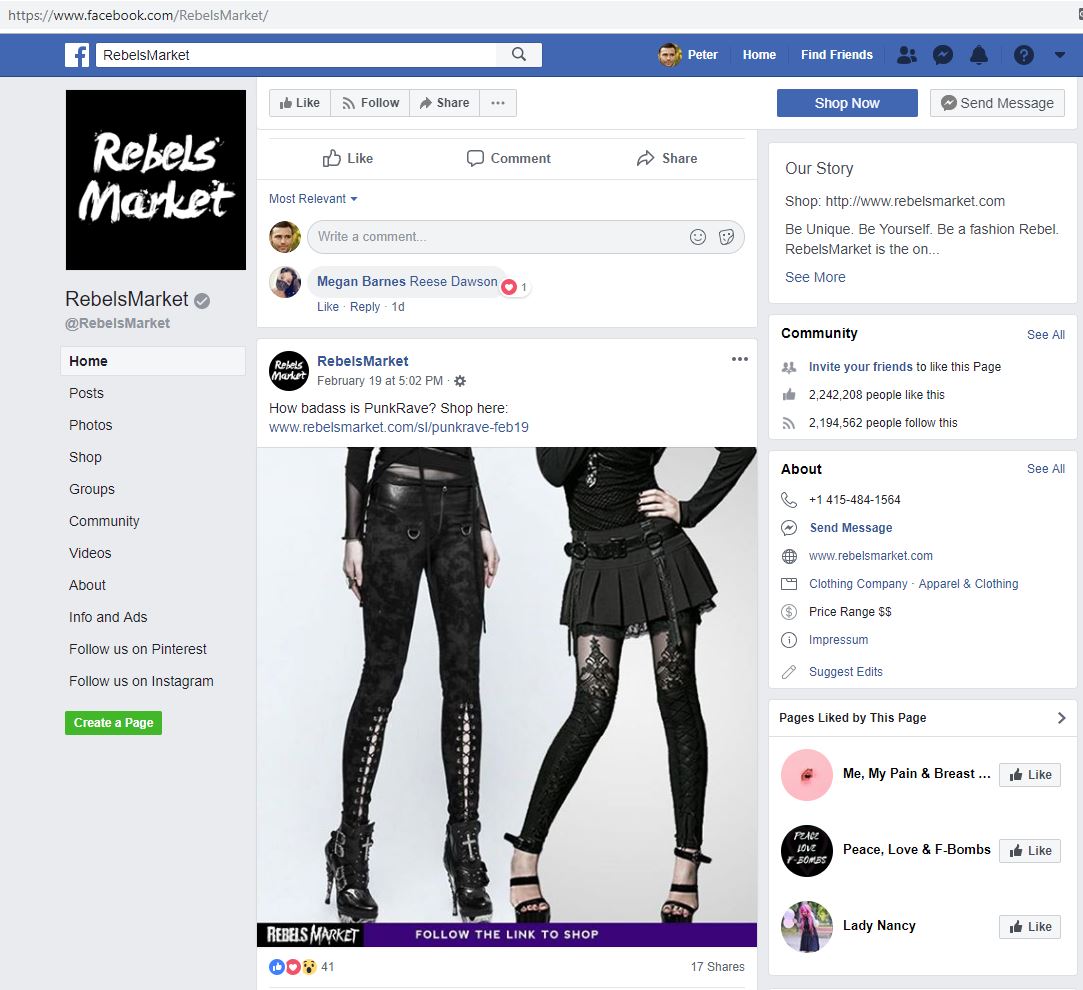Open the account settings caret menu
1083x990 pixels.
(1062, 55)
